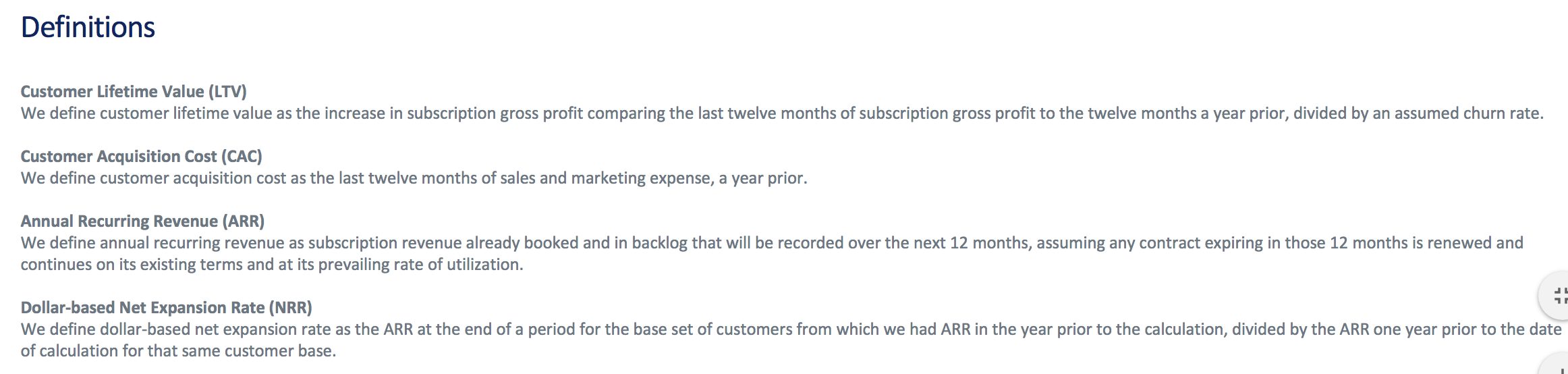Click 'We define customer acquisition cost' sentence start
Viewport: 1568px width, 374px height.
point(154,178)
